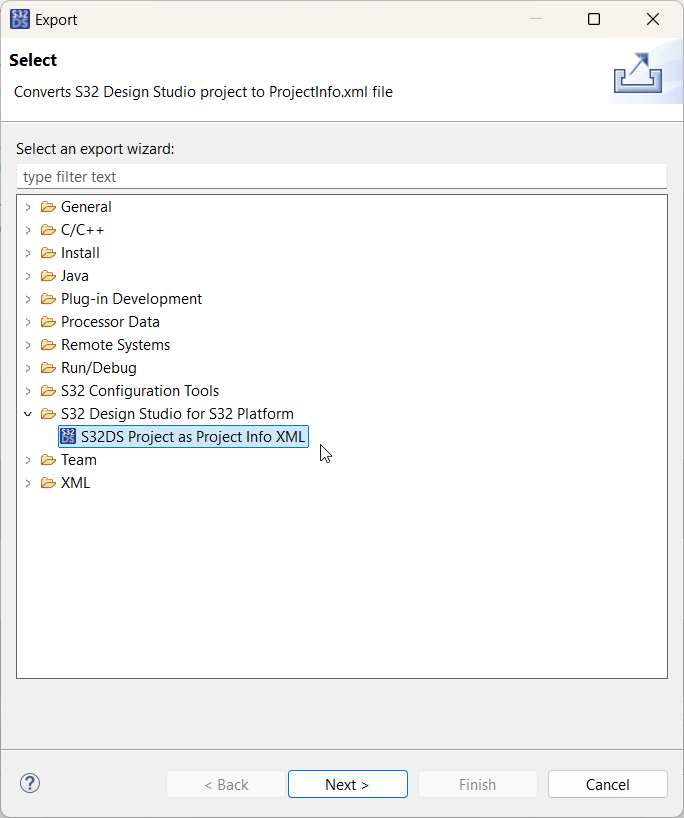684x818 pixels.
Task: Expand the Run/Debug tree node
Action: 28,368
